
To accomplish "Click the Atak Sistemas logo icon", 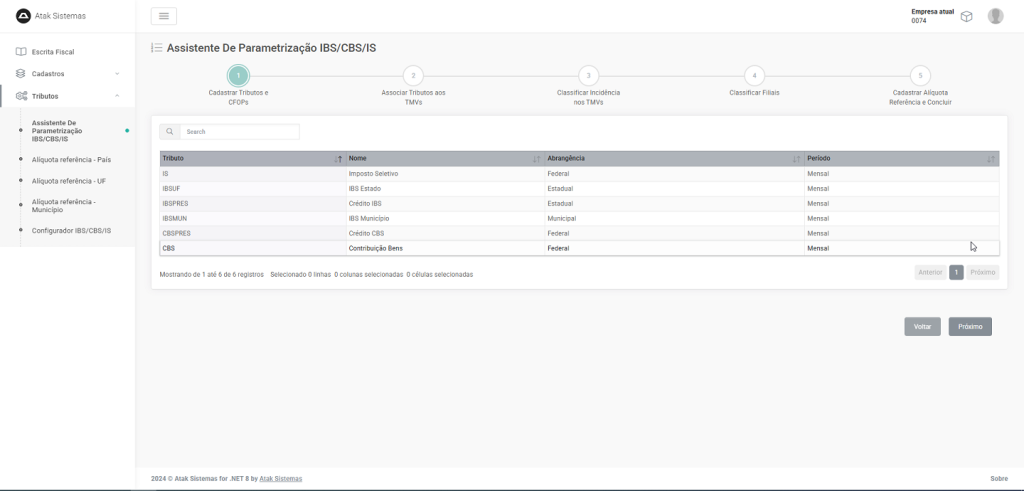I will point(24,15).
